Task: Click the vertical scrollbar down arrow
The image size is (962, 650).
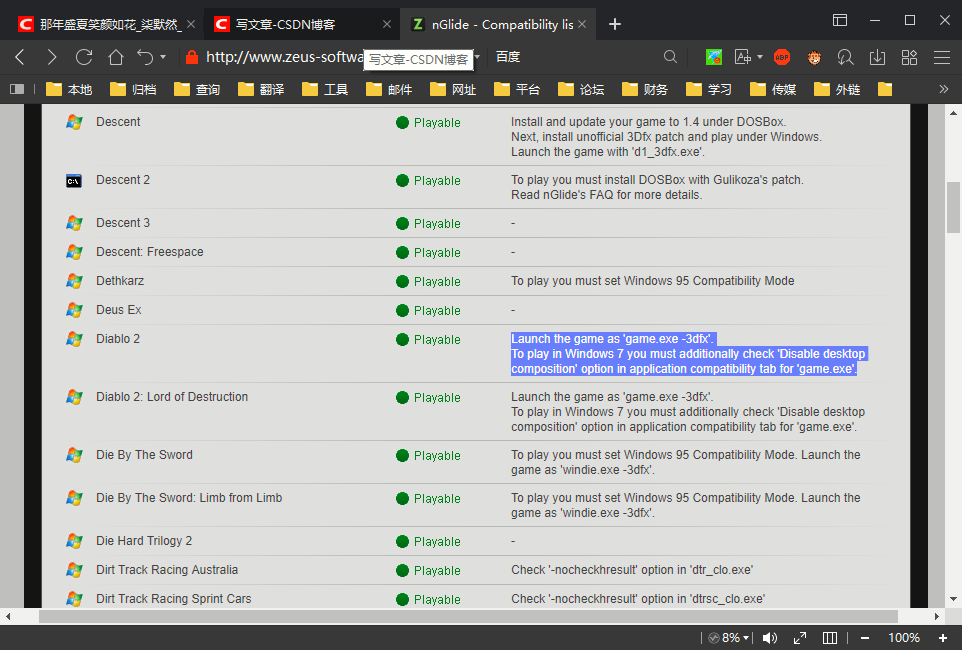Action: pos(953,599)
